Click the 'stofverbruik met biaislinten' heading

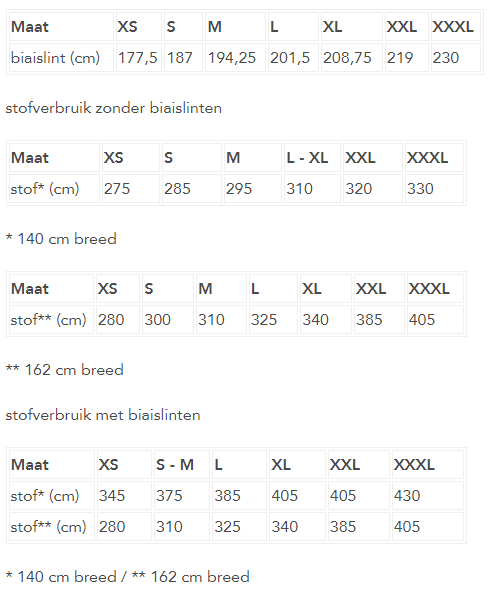[103, 415]
